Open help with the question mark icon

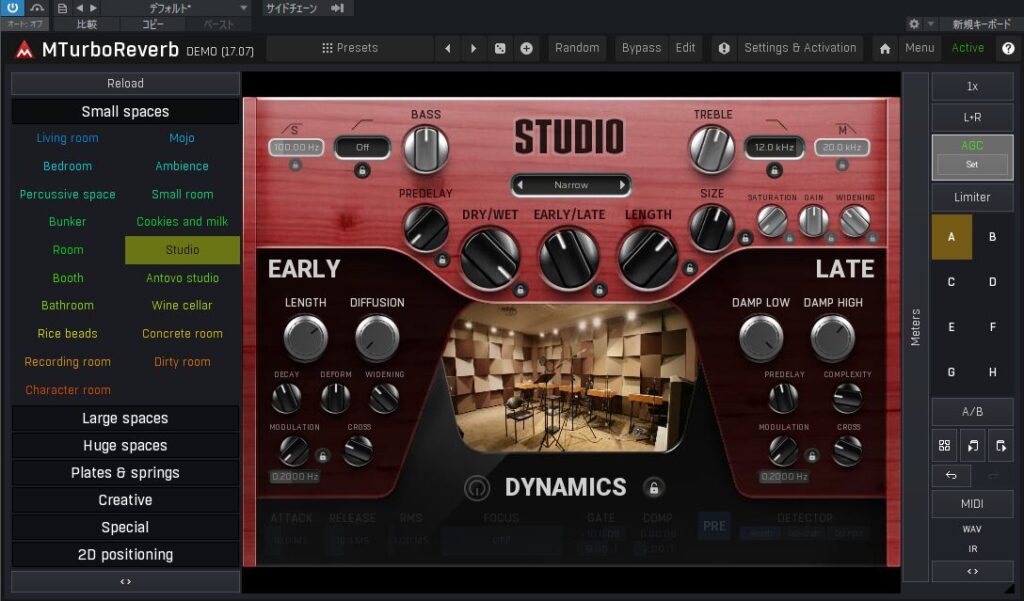(1007, 48)
